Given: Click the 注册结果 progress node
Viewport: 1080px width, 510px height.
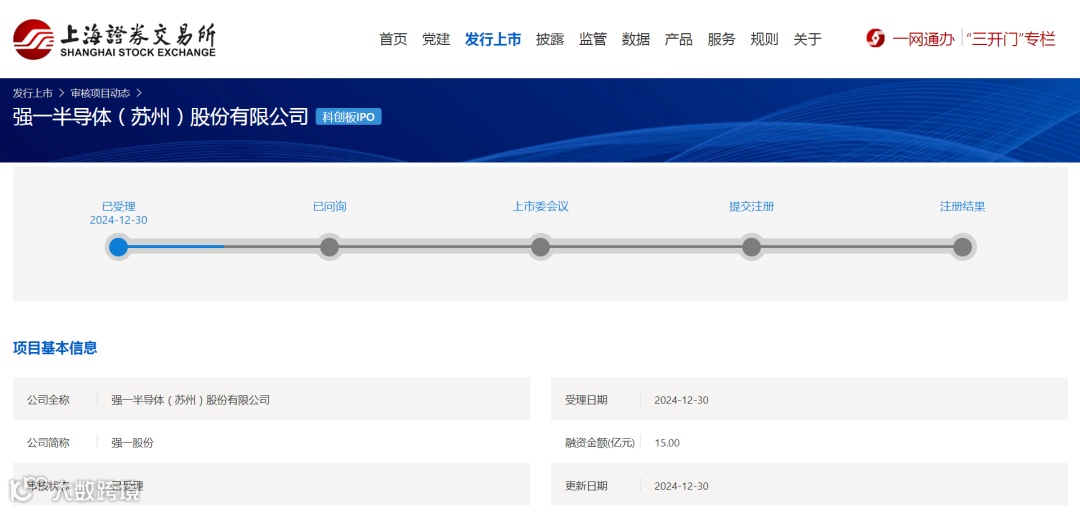Looking at the screenshot, I should [x=962, y=247].
